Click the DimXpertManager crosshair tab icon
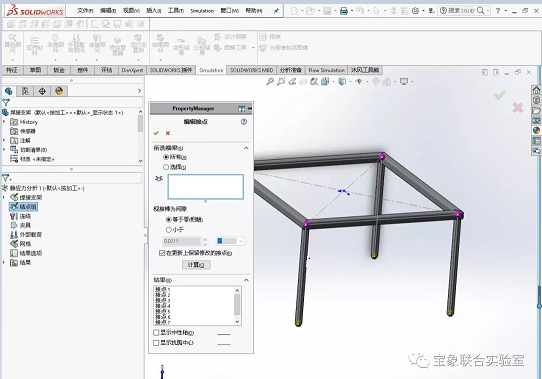 tap(42, 91)
